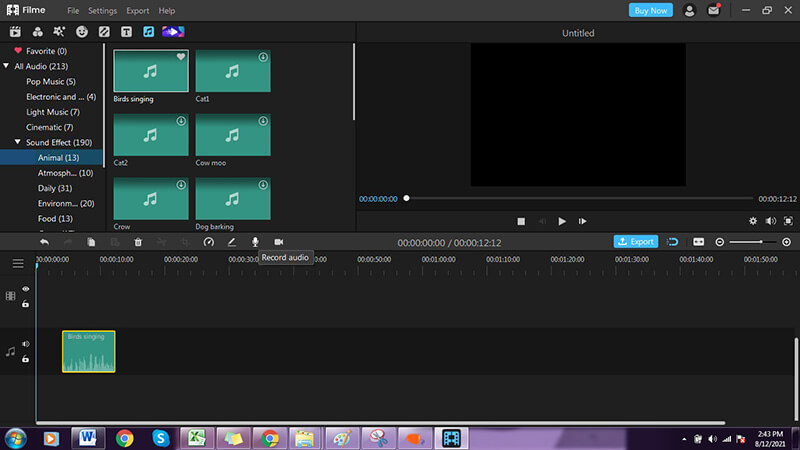Select the Crow audio thumbnail
Viewport: 800px width, 450px height.
[151, 199]
